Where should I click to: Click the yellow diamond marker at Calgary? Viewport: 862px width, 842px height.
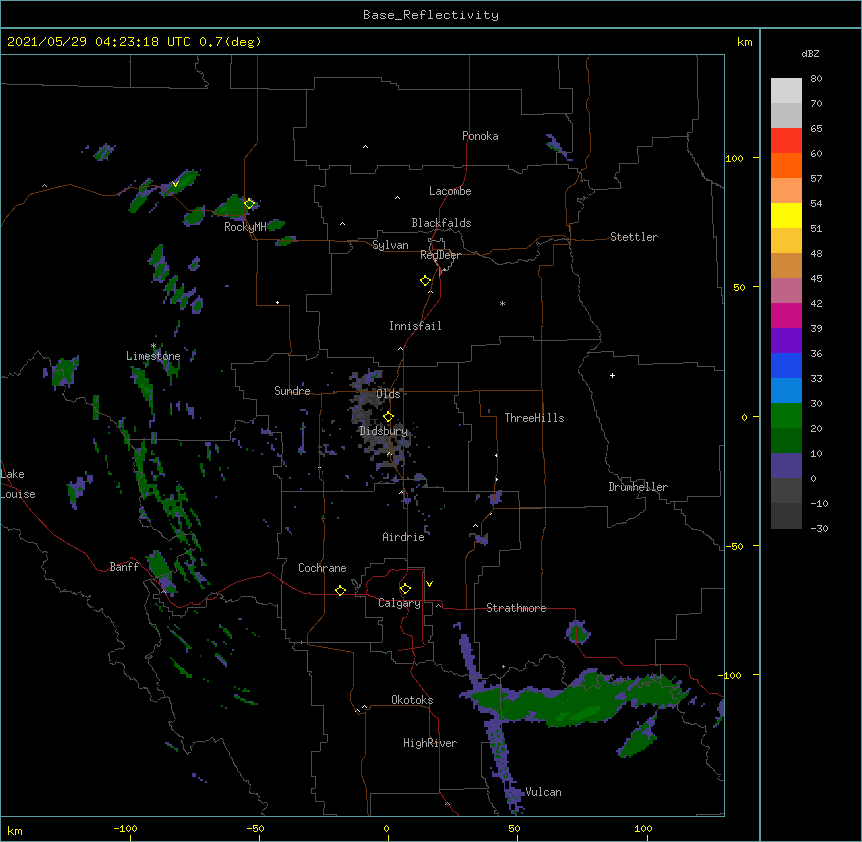coord(405,589)
